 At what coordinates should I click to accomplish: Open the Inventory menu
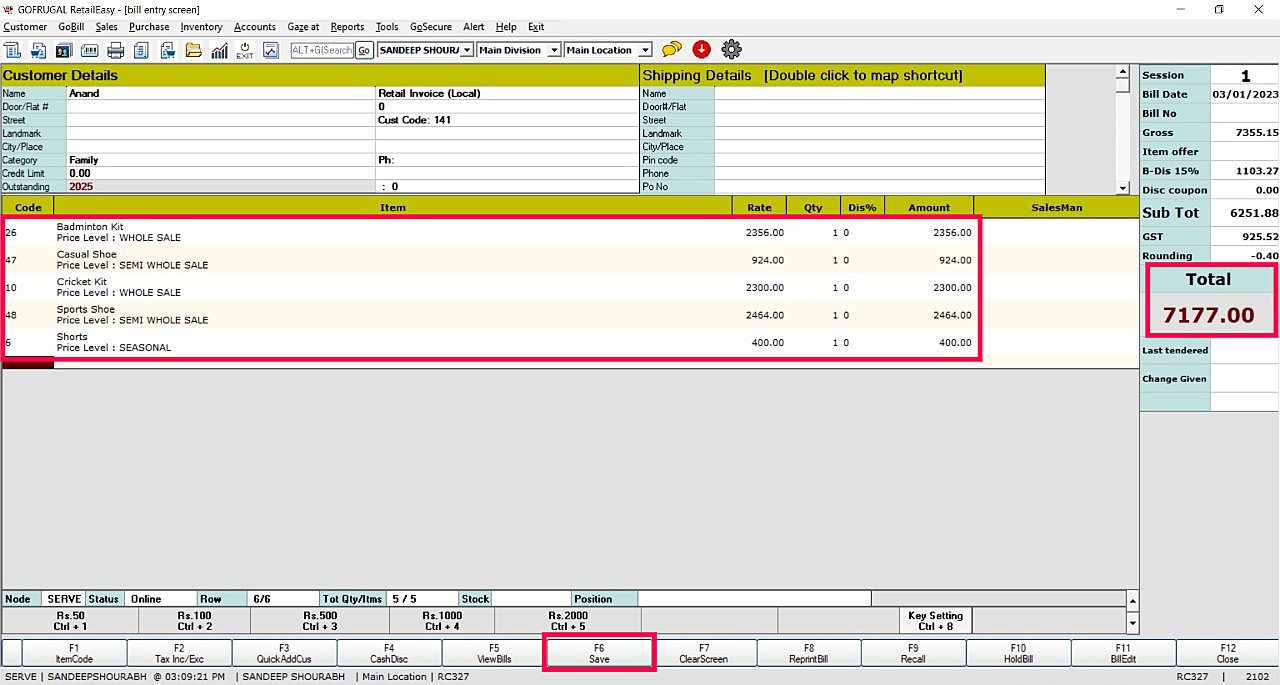click(202, 27)
